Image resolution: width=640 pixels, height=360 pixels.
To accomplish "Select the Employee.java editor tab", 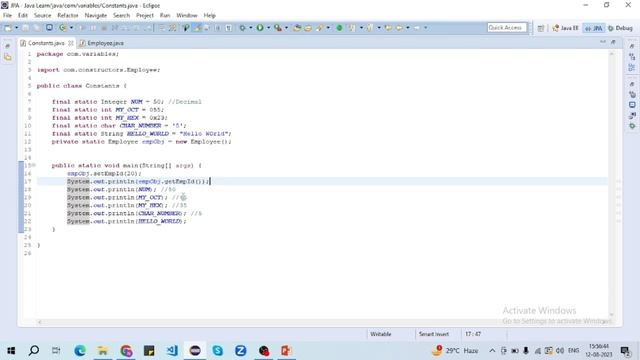I will [102, 43].
